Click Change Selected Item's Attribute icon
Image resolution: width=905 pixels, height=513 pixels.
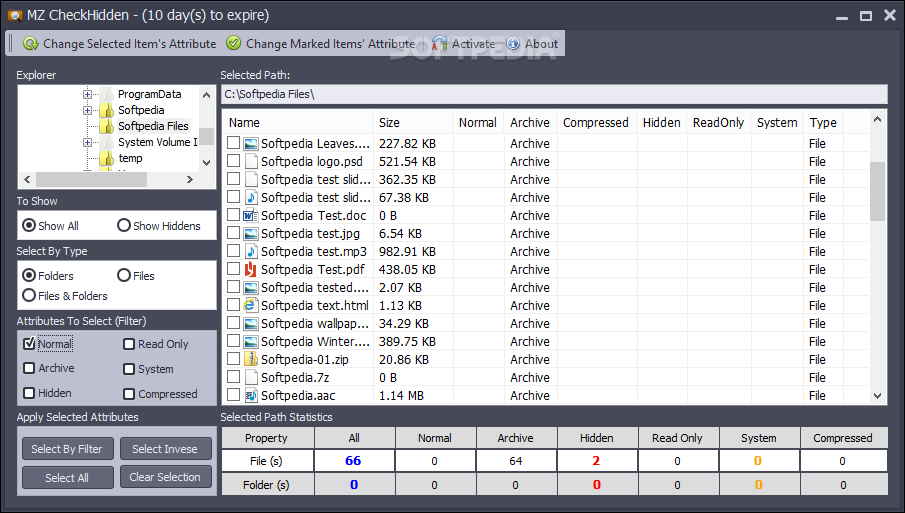coord(31,43)
